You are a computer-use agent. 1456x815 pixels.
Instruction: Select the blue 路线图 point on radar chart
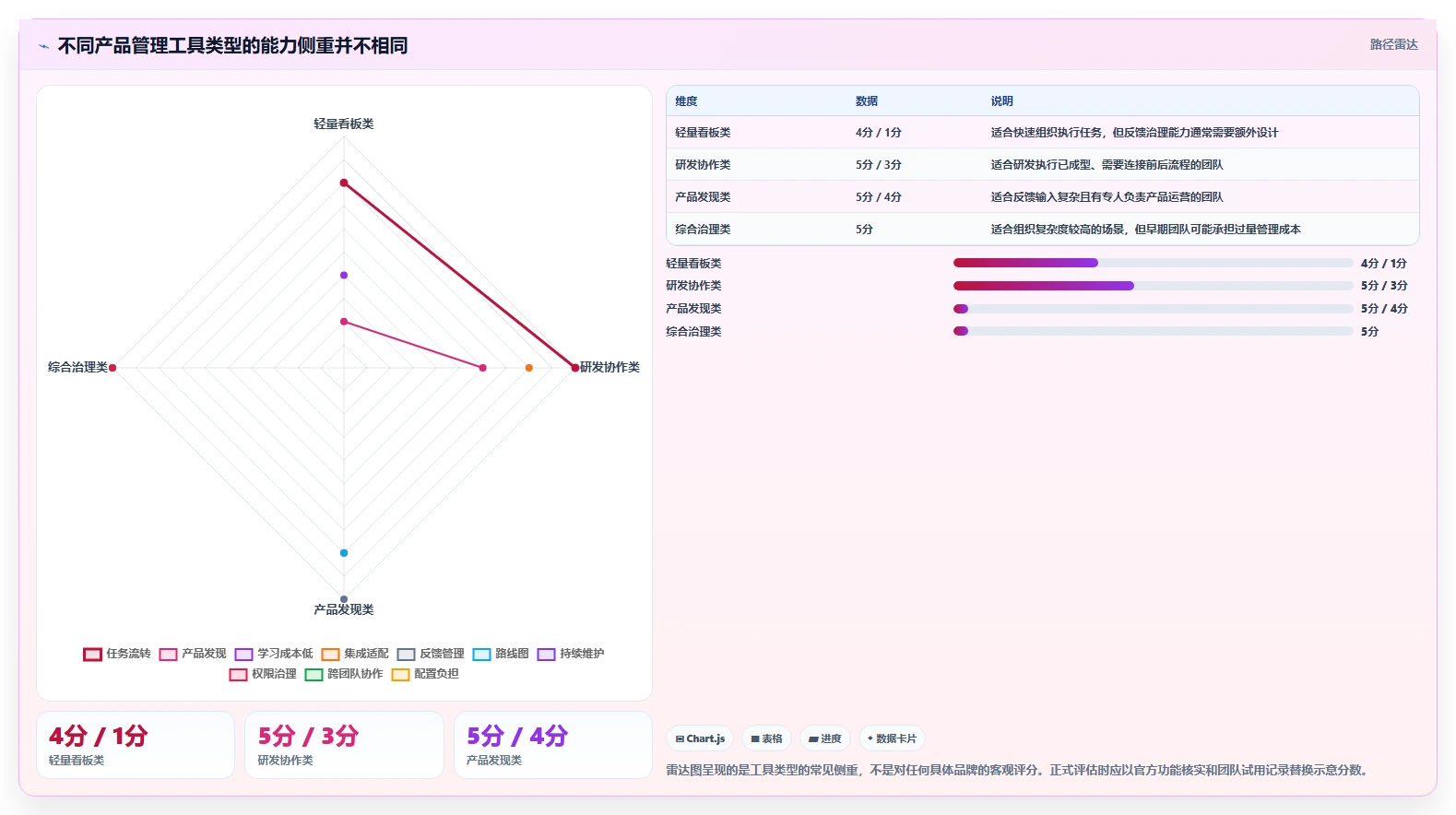coord(344,553)
